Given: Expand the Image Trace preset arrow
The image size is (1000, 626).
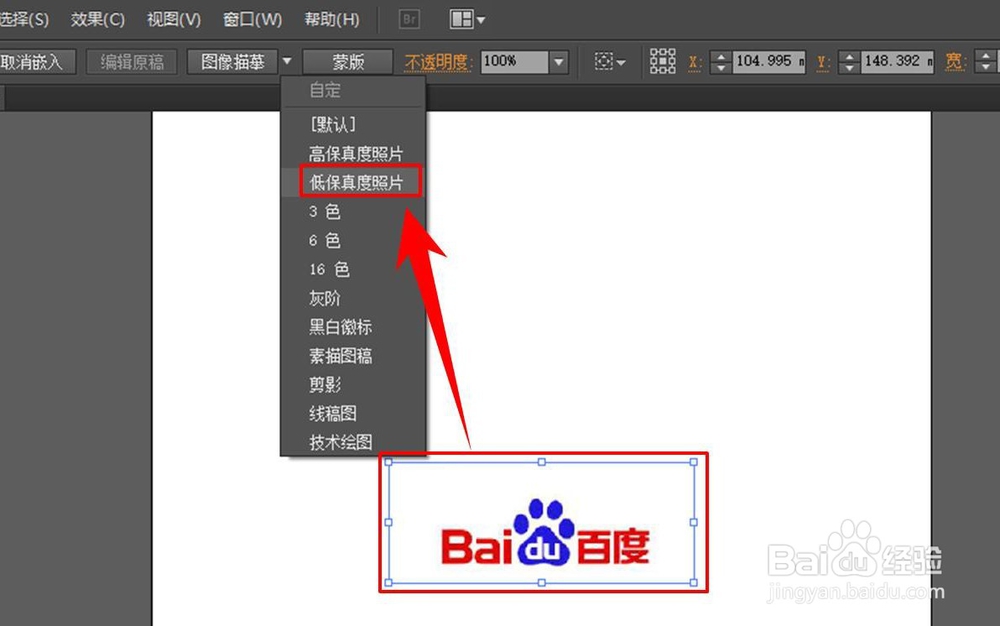Looking at the screenshot, I should 287,62.
